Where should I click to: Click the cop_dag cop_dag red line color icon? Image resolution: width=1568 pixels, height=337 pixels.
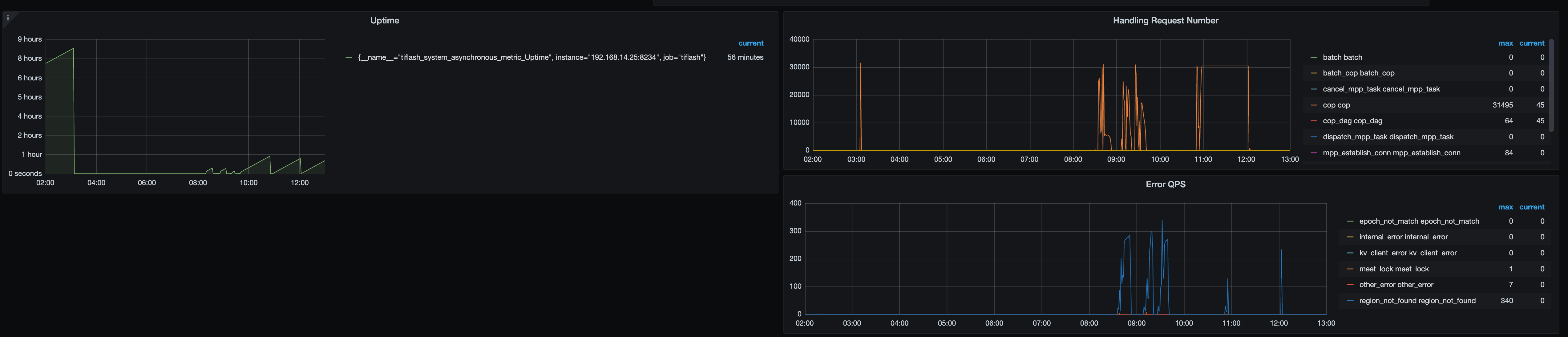[x=1314, y=121]
